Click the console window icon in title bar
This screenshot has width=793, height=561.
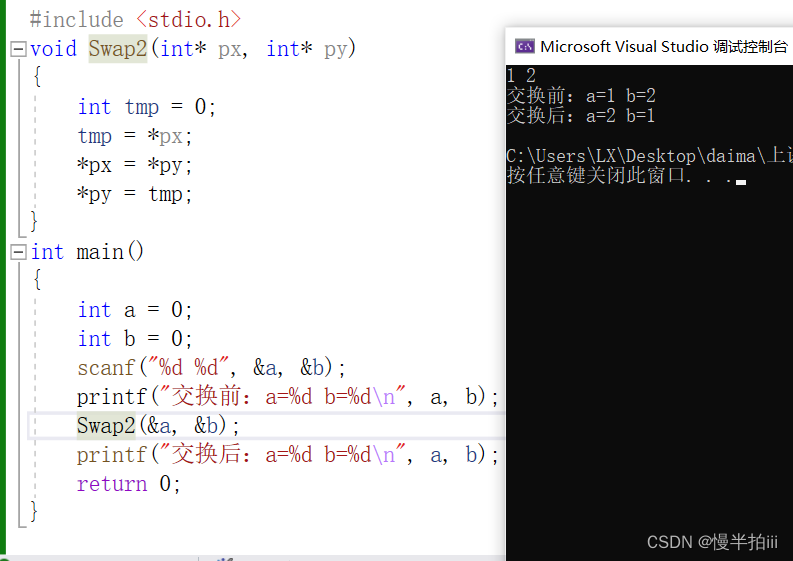tap(524, 47)
